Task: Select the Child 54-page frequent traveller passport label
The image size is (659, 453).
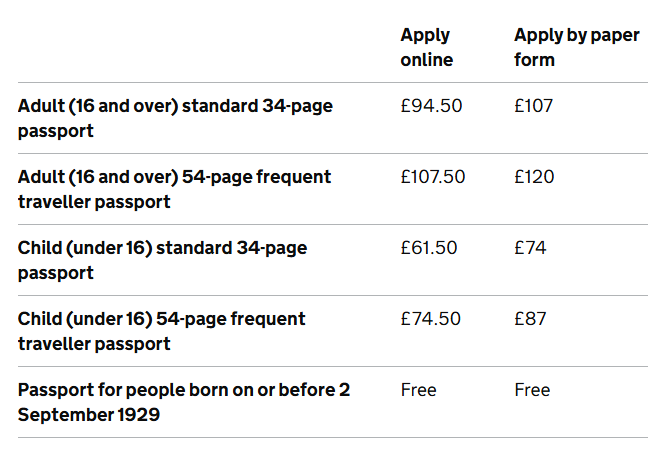Action: (x=161, y=331)
